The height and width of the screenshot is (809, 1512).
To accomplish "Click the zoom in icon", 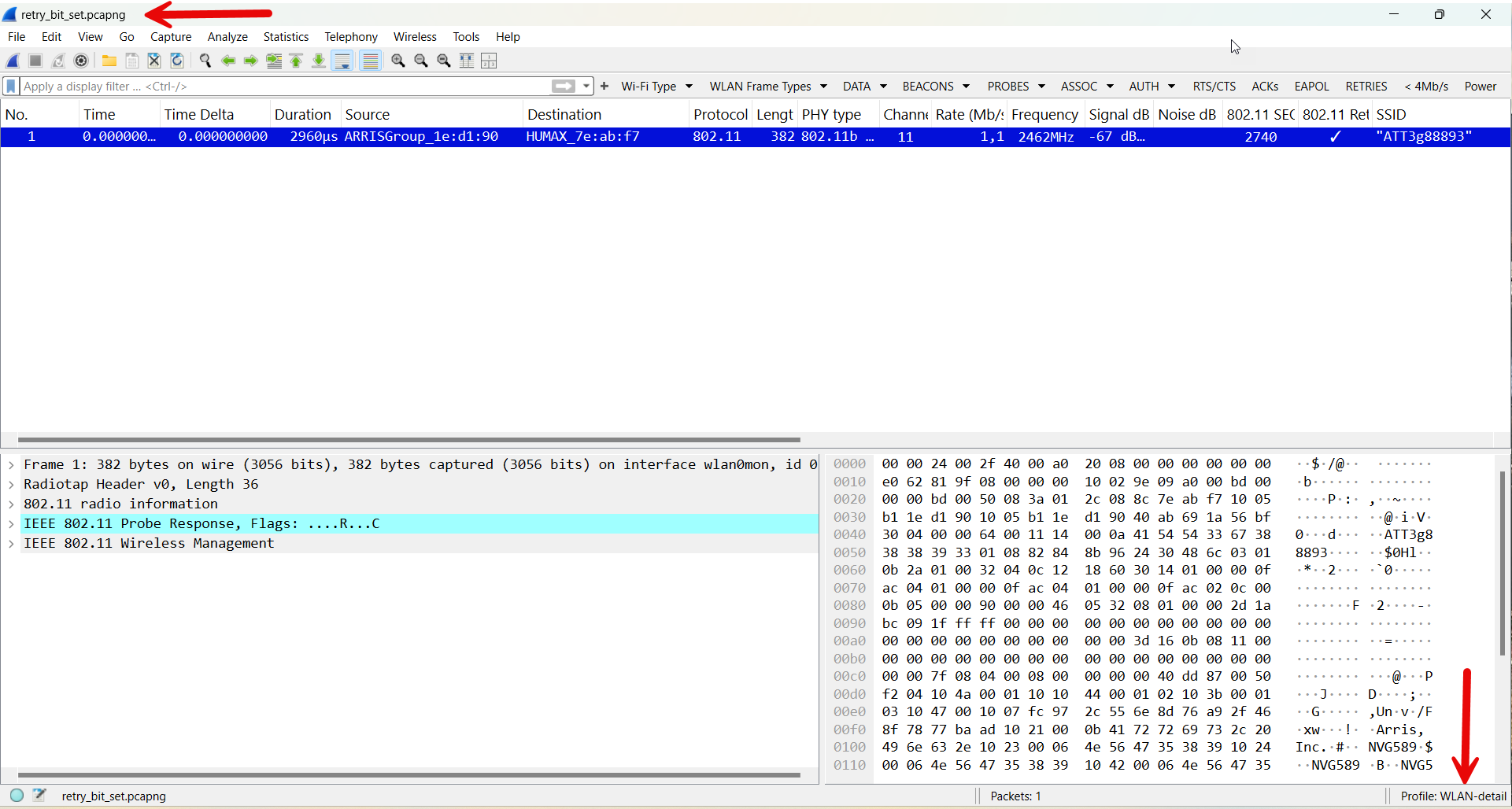I will click(398, 61).
